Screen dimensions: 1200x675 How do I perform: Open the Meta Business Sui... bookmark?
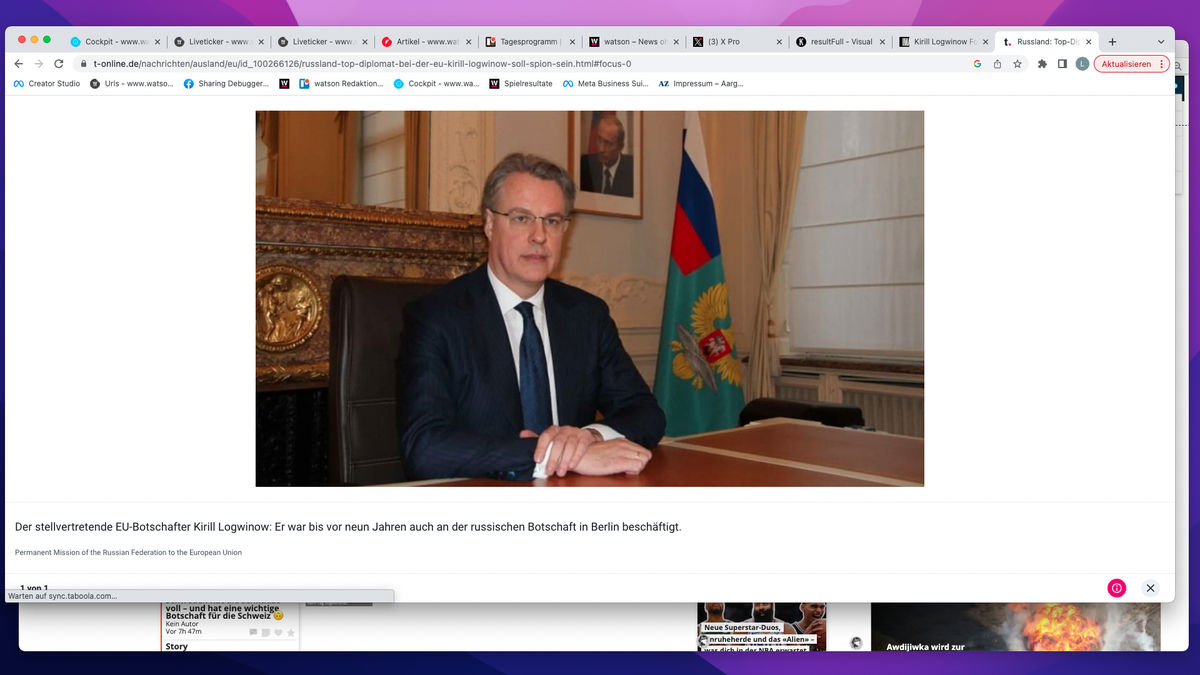pos(606,84)
